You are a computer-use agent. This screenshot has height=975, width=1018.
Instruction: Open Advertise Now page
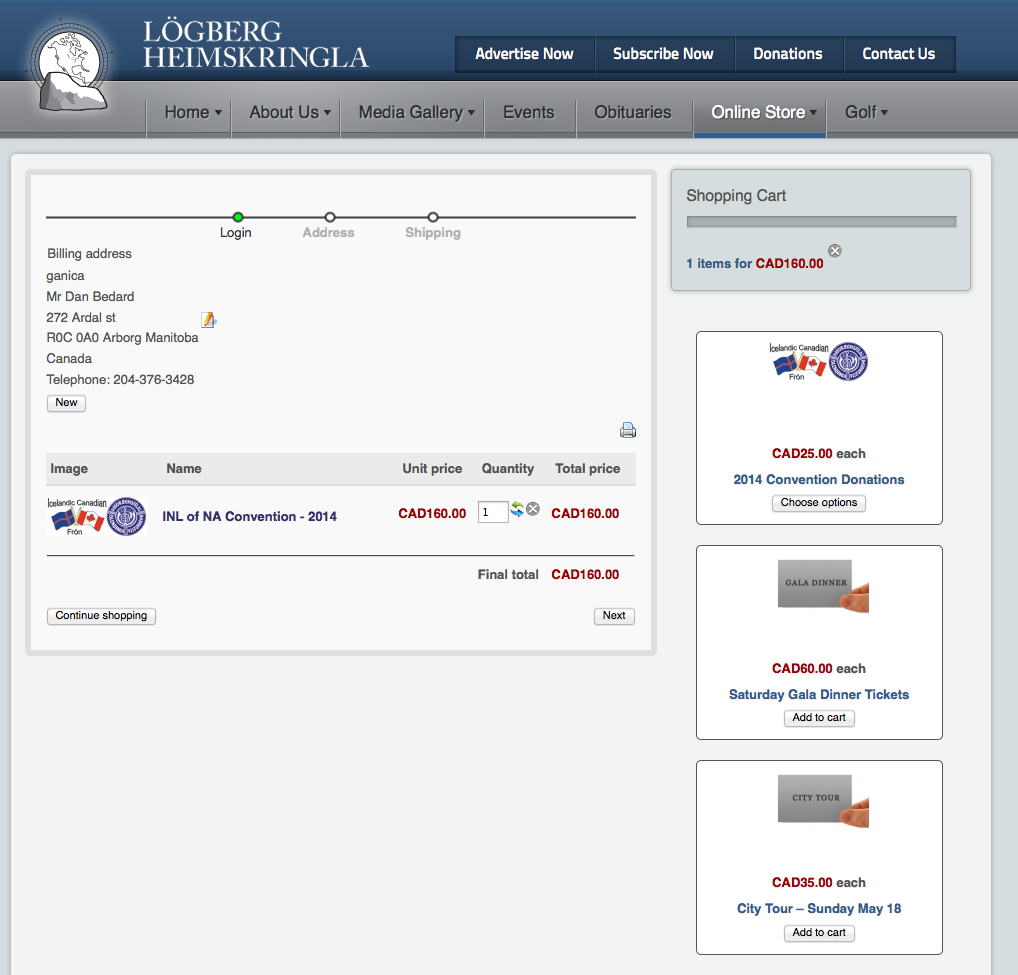pos(525,54)
